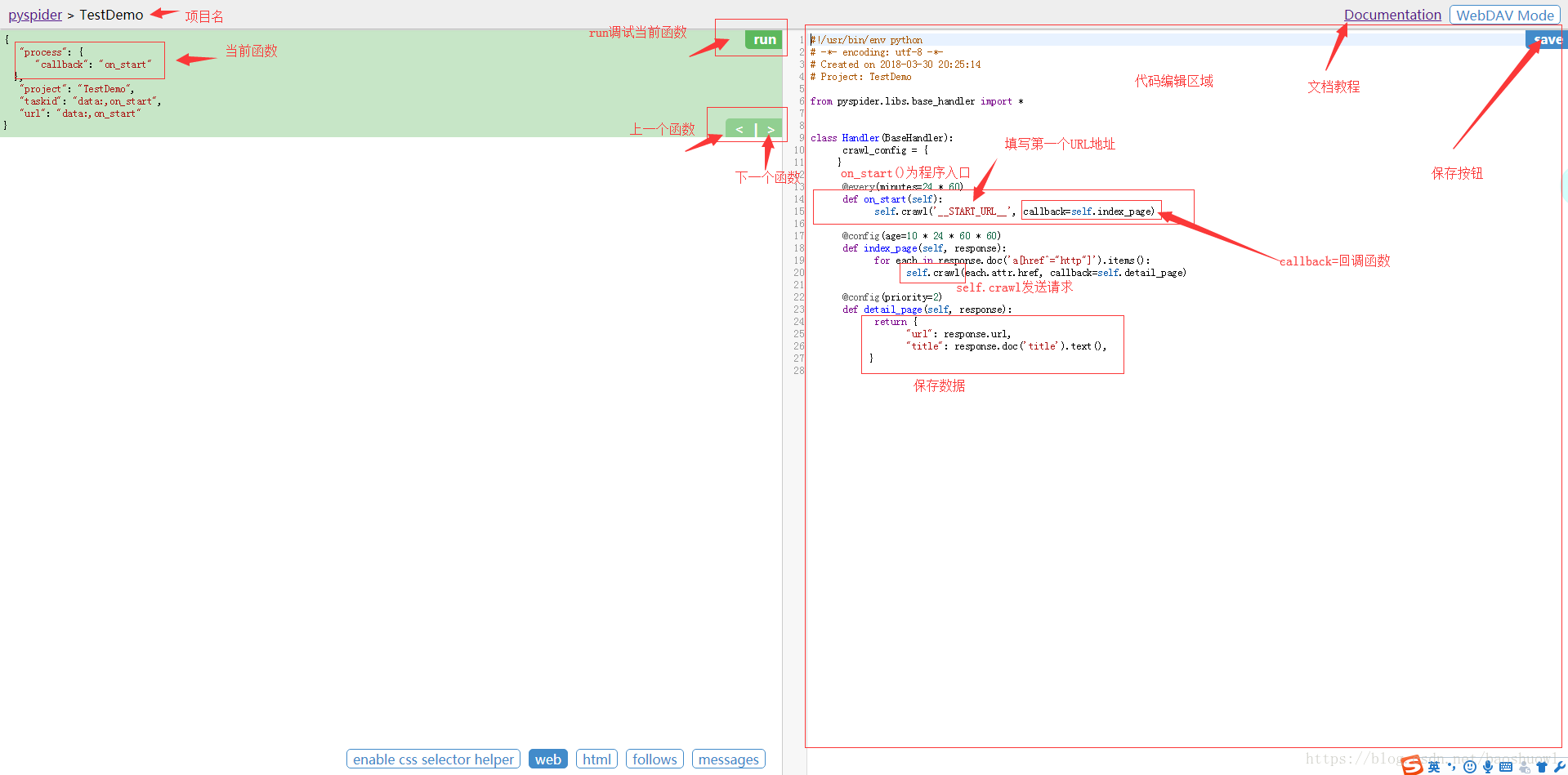This screenshot has height=775, width=1568.
Task: Toggle the Sogou Chinese/English language indicator
Action: tap(1434, 767)
